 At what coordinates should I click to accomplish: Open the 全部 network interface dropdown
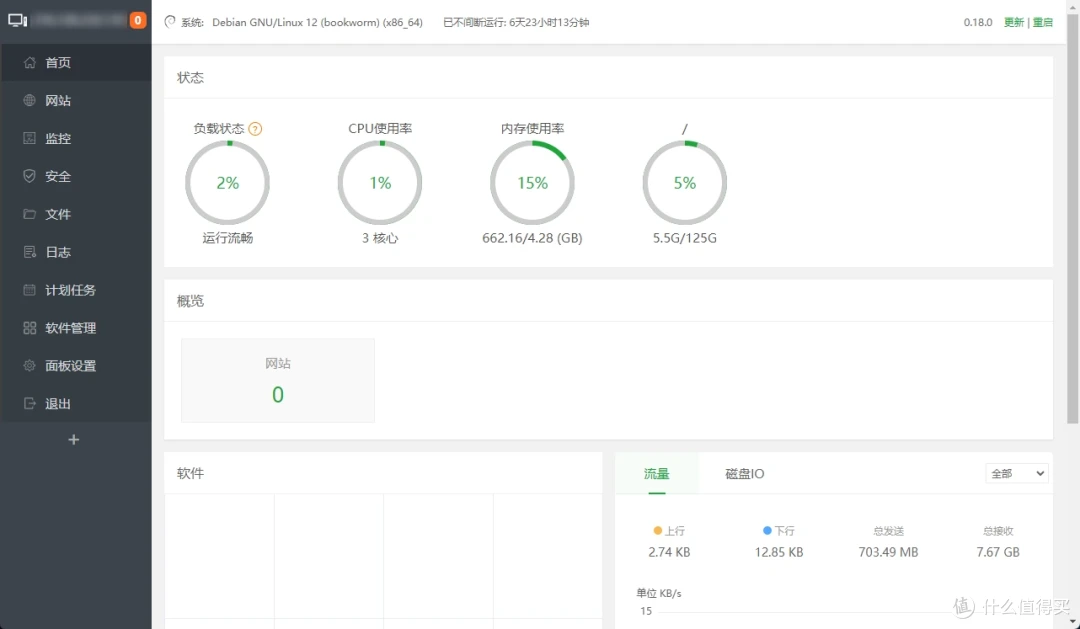(x=1017, y=474)
